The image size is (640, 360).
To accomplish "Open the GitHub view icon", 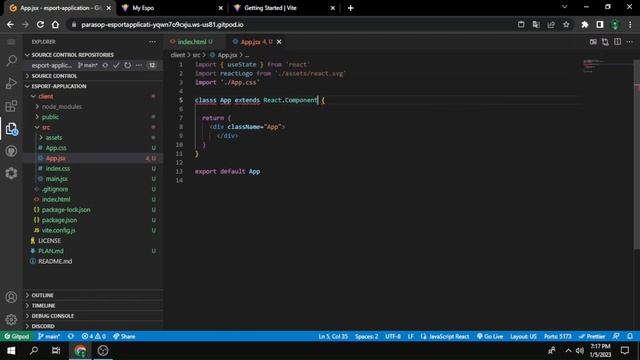I will 11,151.
